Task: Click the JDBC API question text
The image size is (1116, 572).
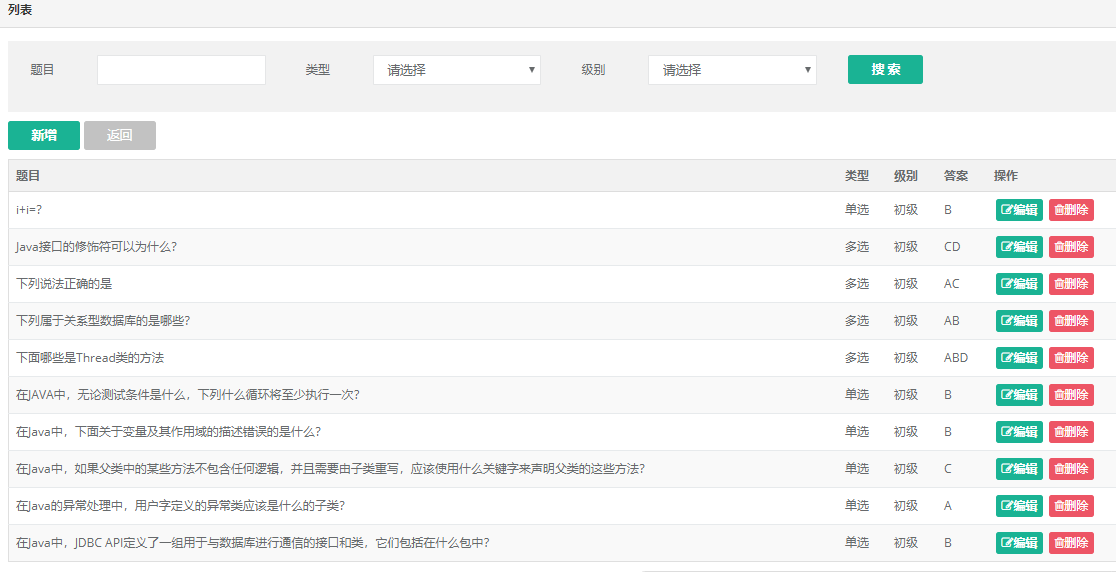Action: (x=253, y=543)
